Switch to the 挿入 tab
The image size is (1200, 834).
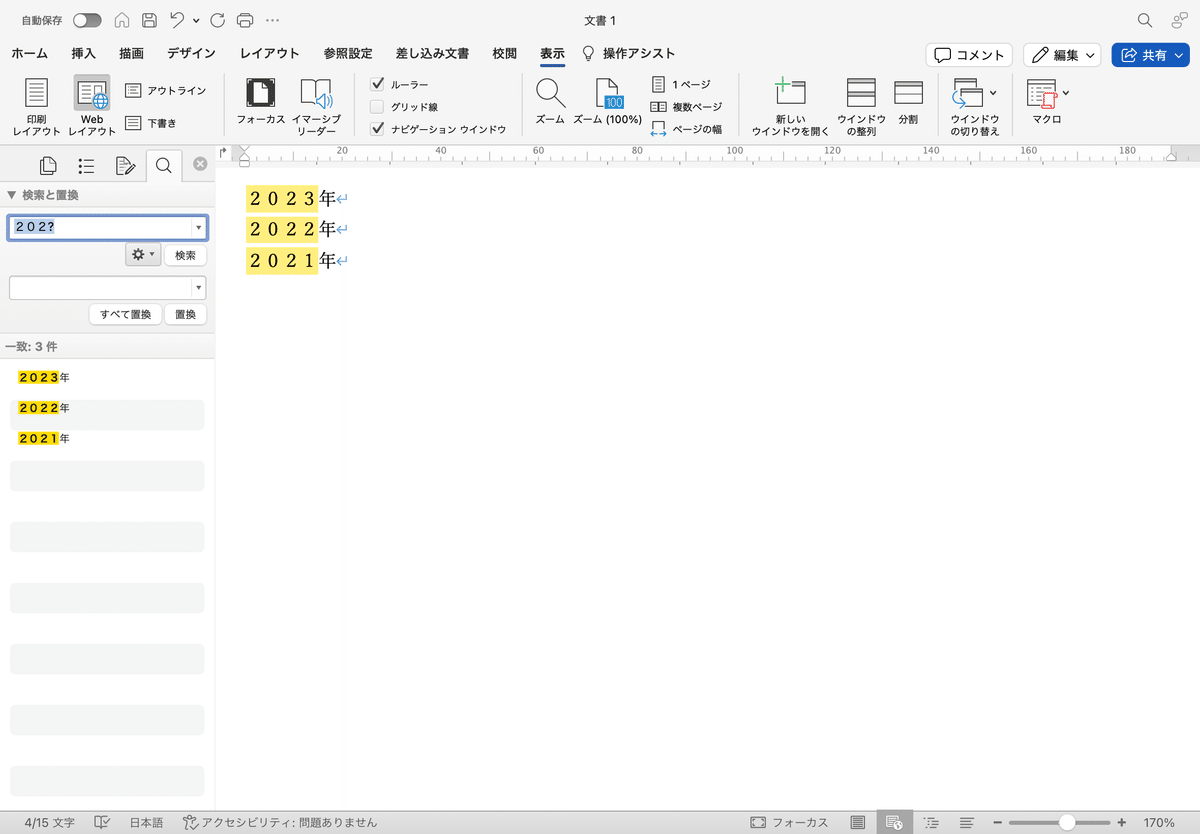tap(84, 54)
